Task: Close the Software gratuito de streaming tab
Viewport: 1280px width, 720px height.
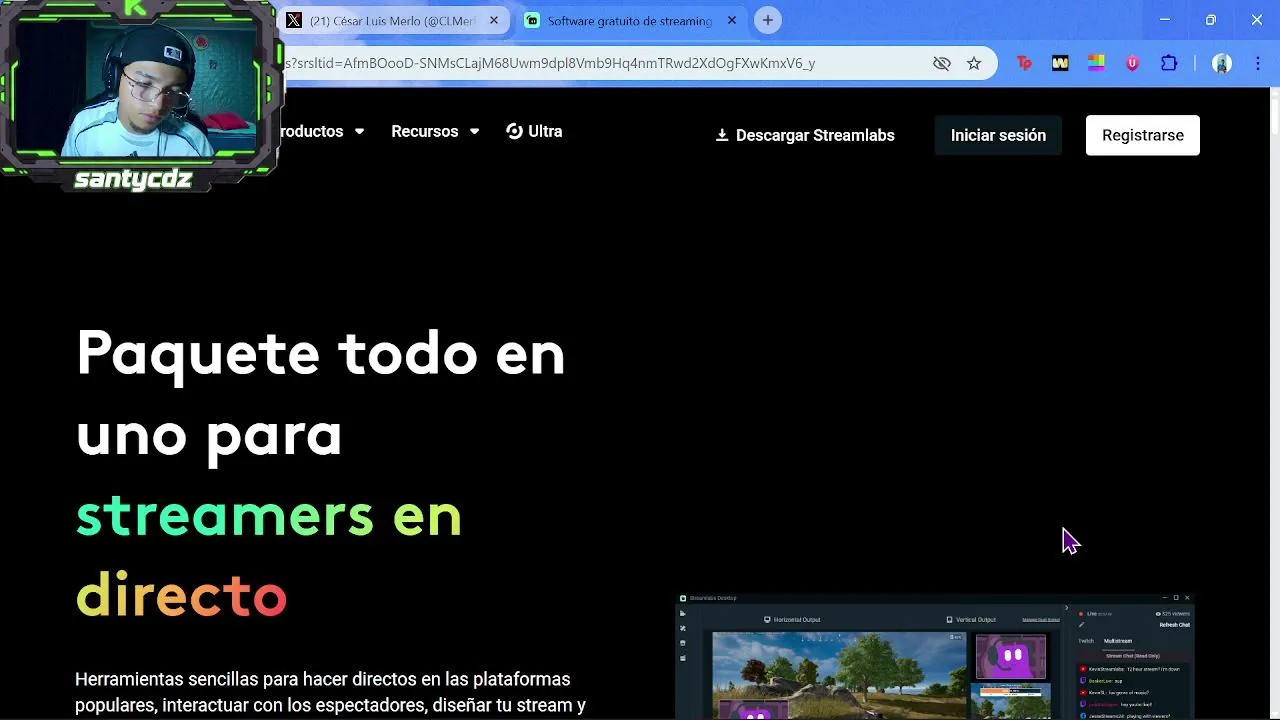Action: click(731, 20)
